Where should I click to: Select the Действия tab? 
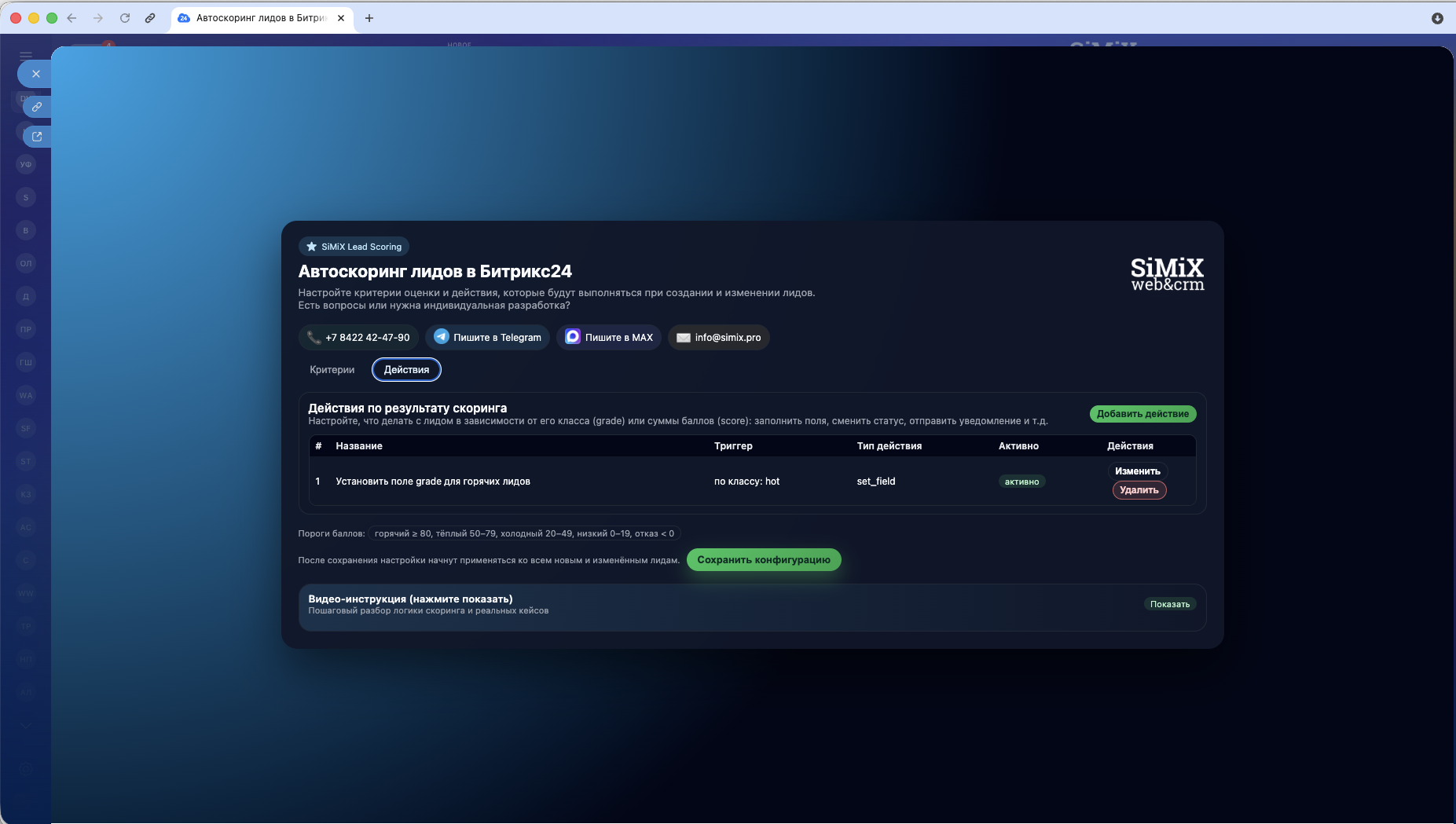coord(406,370)
